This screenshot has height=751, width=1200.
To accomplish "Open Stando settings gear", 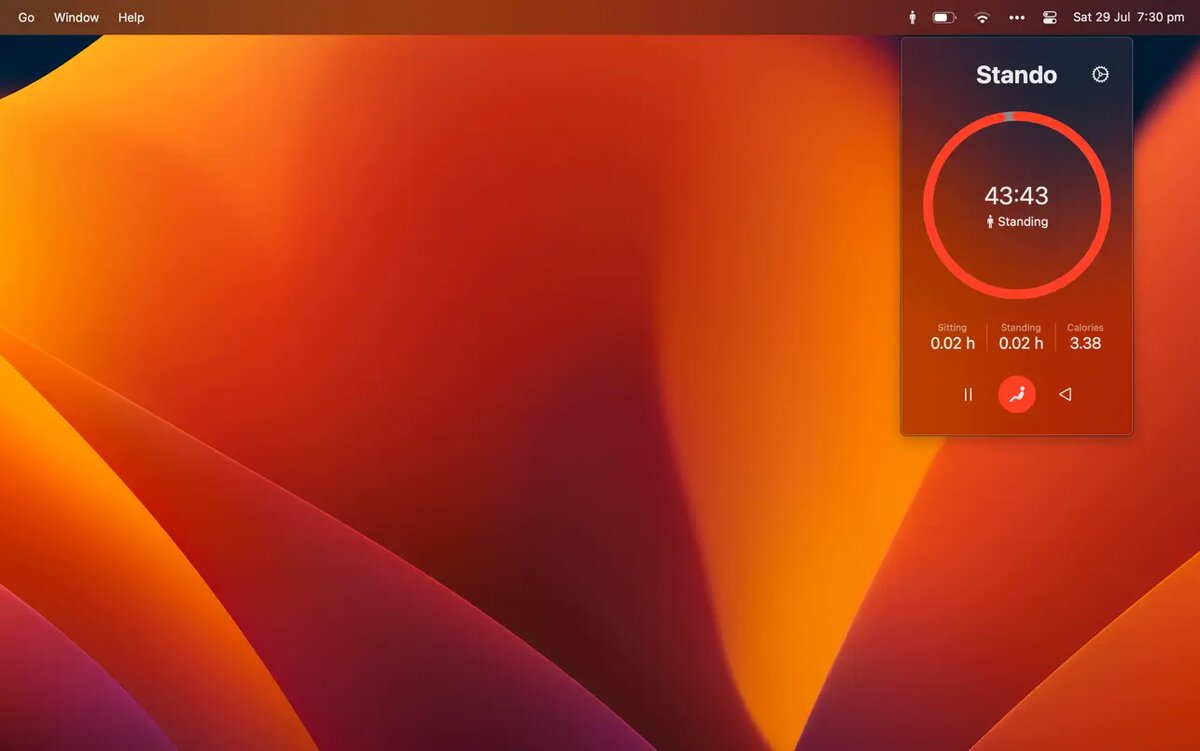I will click(1100, 74).
